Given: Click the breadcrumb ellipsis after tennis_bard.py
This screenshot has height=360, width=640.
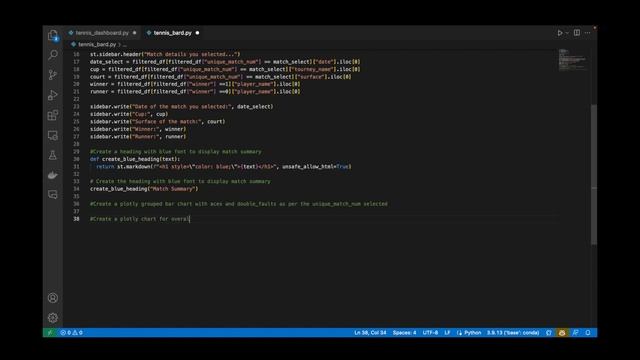Looking at the screenshot, I should [124, 44].
